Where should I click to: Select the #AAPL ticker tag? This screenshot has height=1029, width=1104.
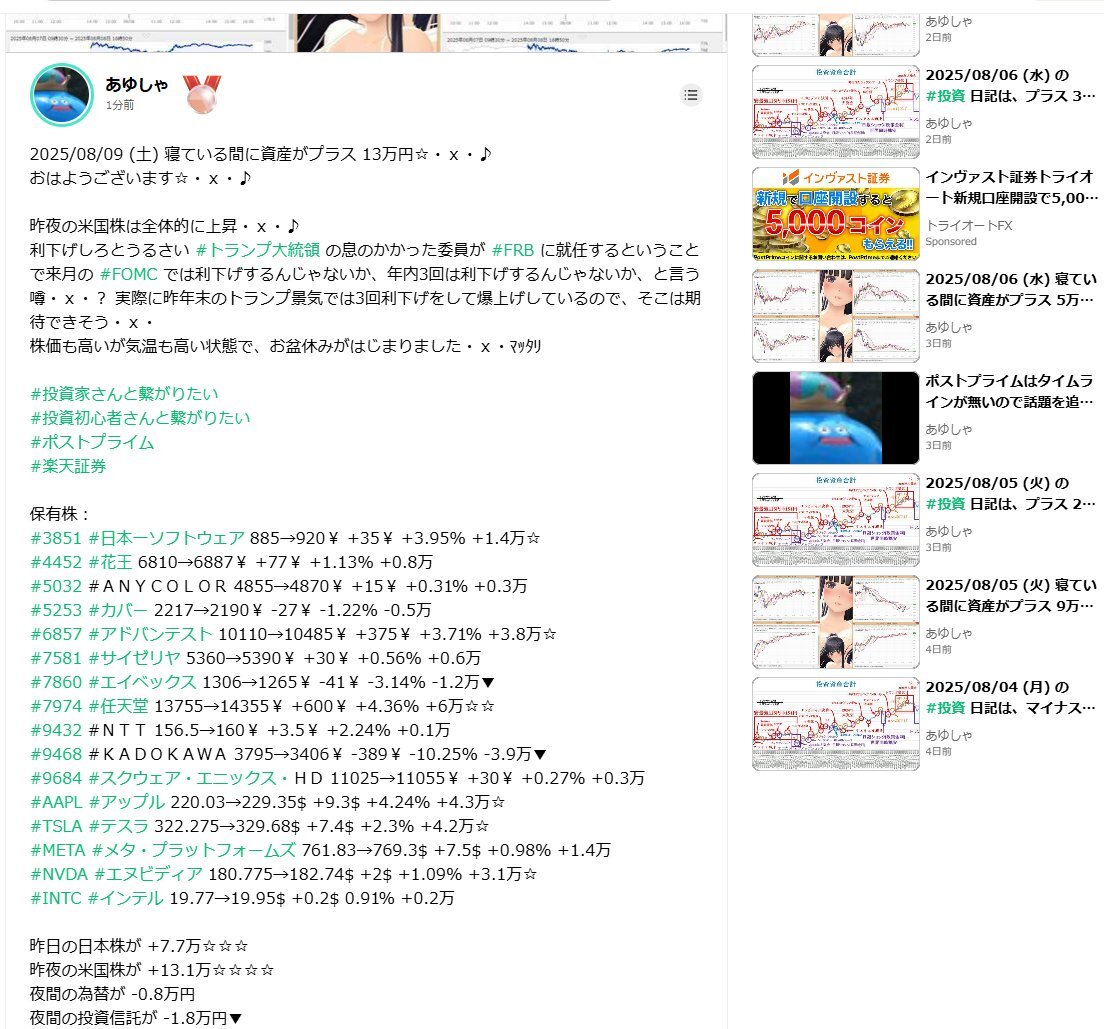pos(56,802)
